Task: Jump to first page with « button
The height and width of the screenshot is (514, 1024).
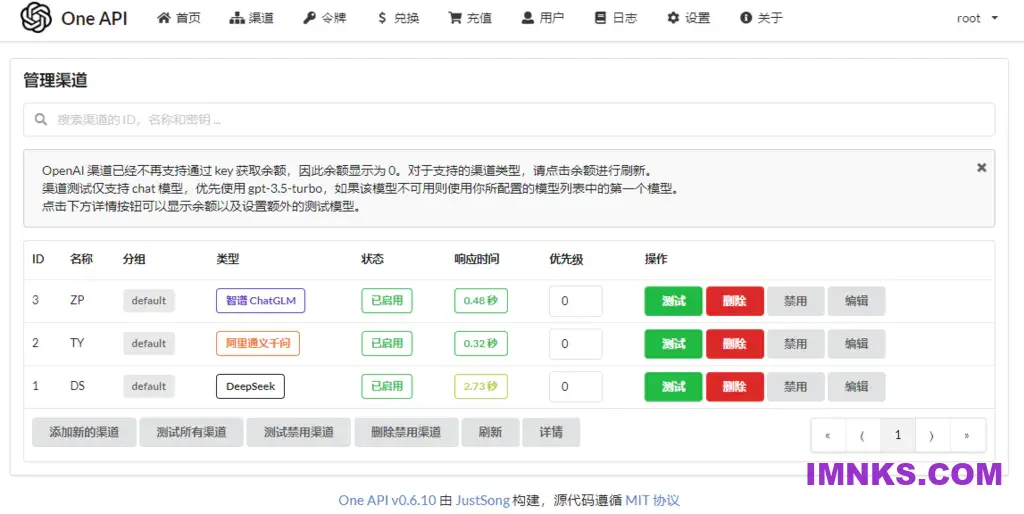Action: pos(828,436)
